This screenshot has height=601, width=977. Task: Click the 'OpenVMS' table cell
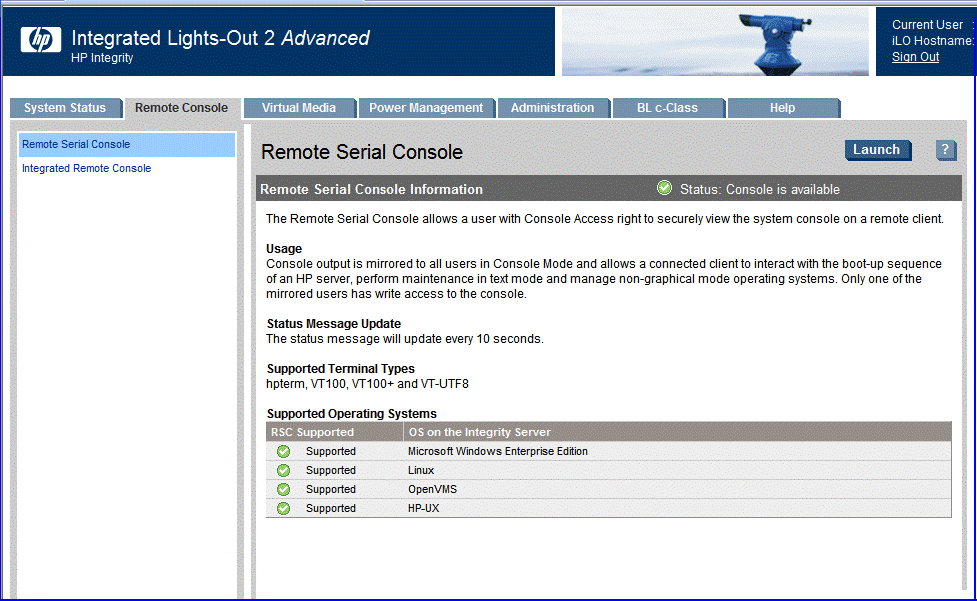432,490
